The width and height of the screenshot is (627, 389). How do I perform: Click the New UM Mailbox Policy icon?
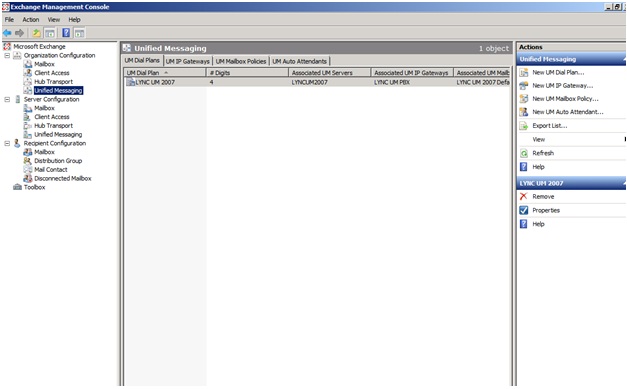(x=523, y=99)
